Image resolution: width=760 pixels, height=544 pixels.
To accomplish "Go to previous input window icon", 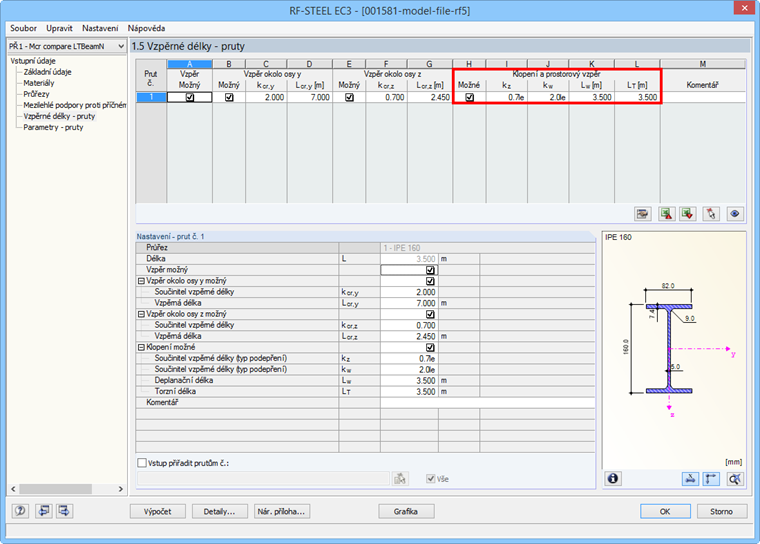I will pyautogui.click(x=44, y=511).
